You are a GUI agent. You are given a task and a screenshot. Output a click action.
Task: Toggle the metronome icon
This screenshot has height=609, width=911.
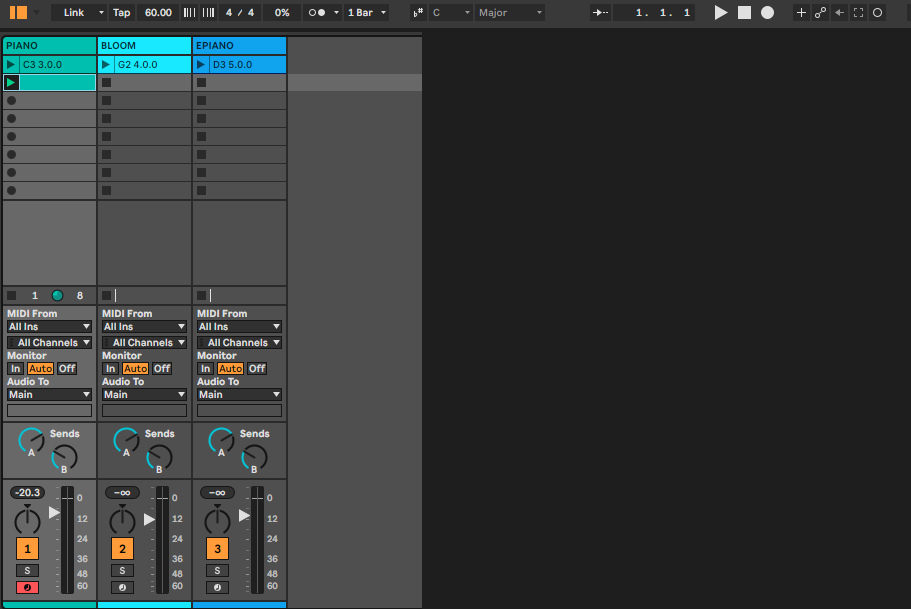(317, 12)
